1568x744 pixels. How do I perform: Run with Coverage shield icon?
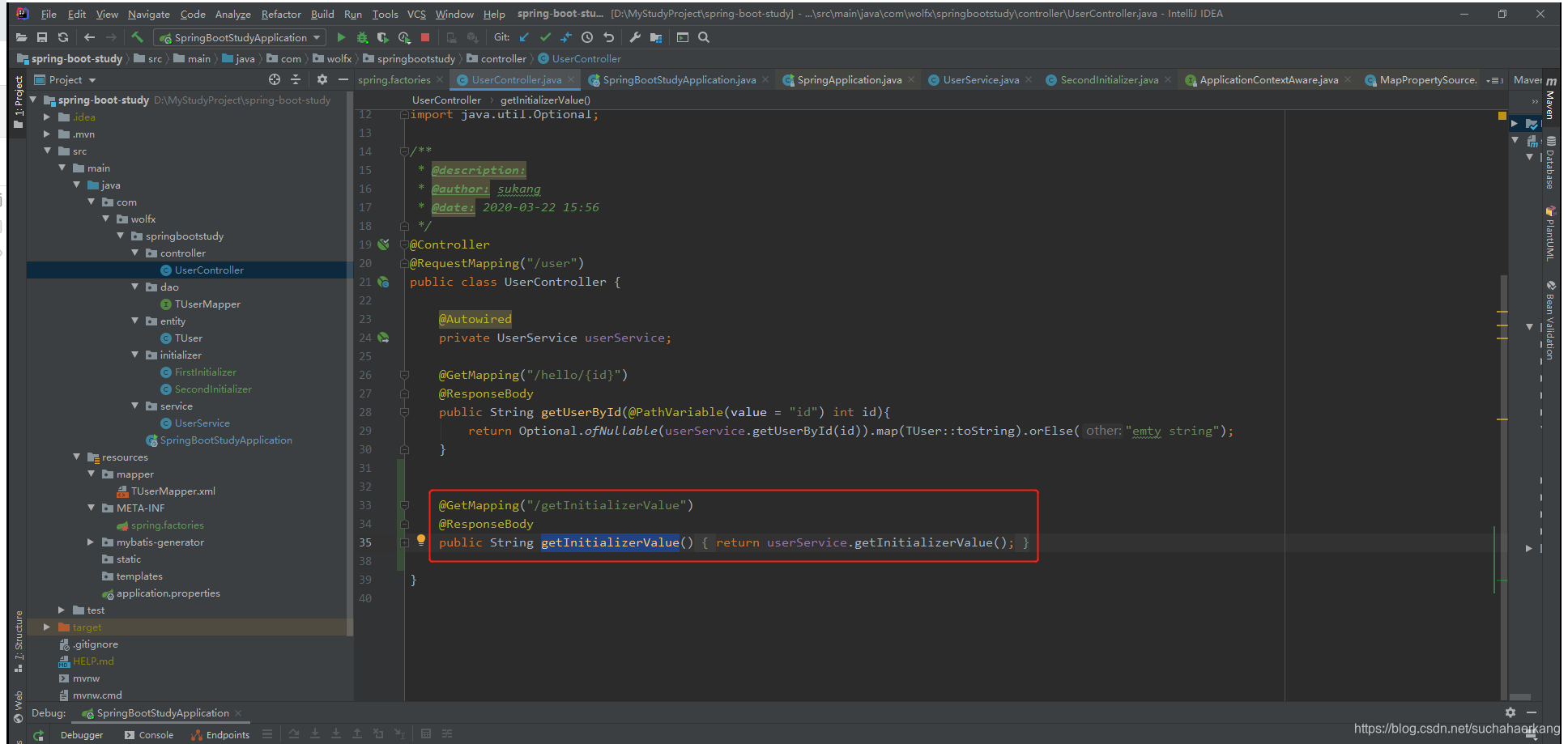tap(382, 37)
